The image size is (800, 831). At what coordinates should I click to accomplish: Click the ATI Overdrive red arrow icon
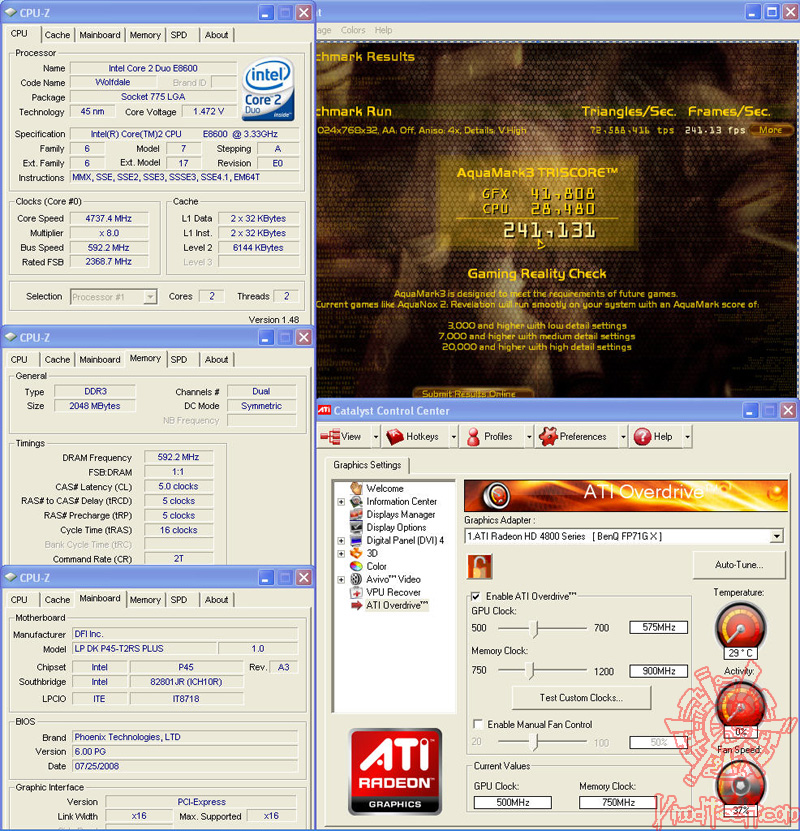(x=356, y=605)
